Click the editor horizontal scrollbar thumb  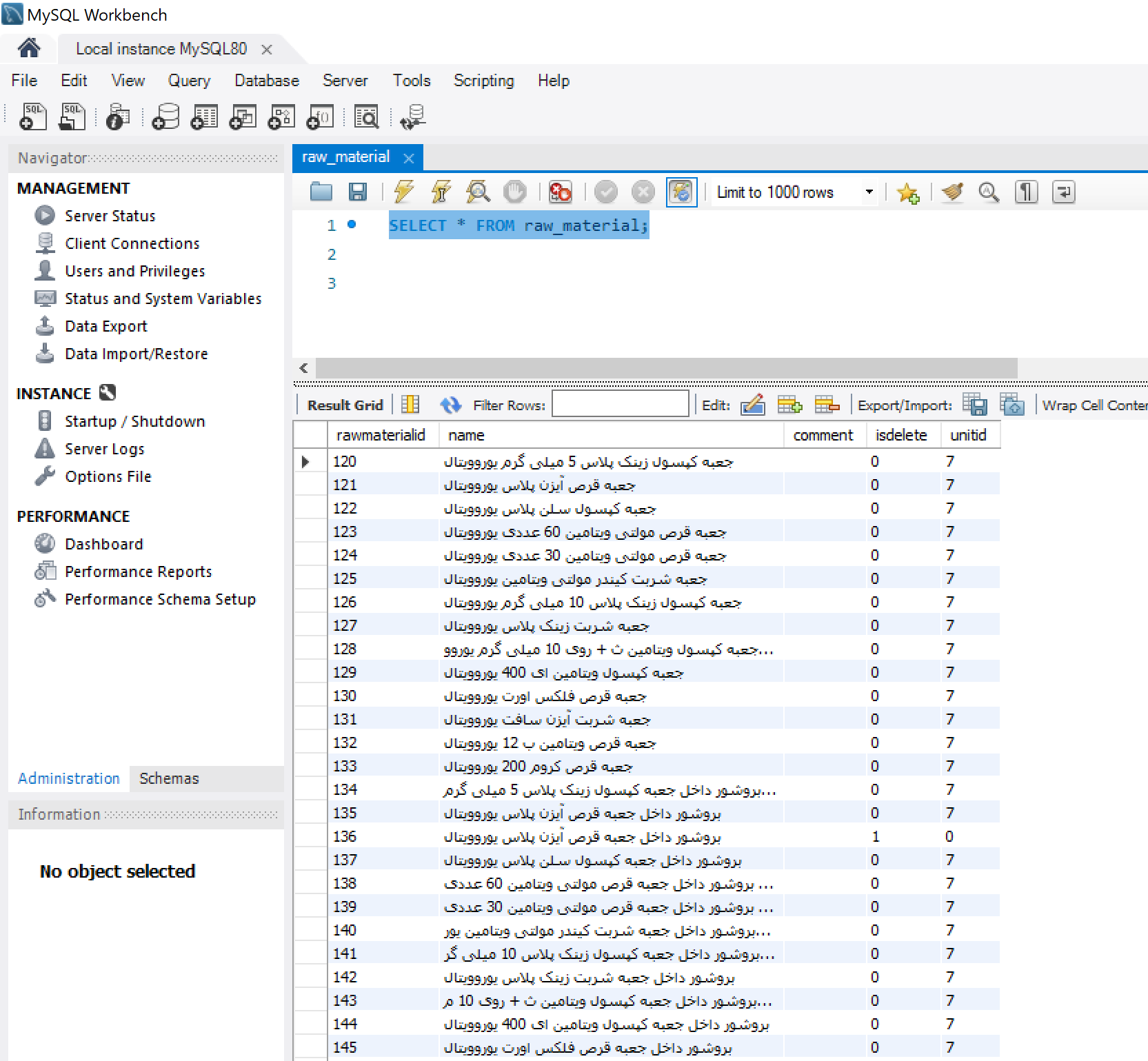coord(666,367)
